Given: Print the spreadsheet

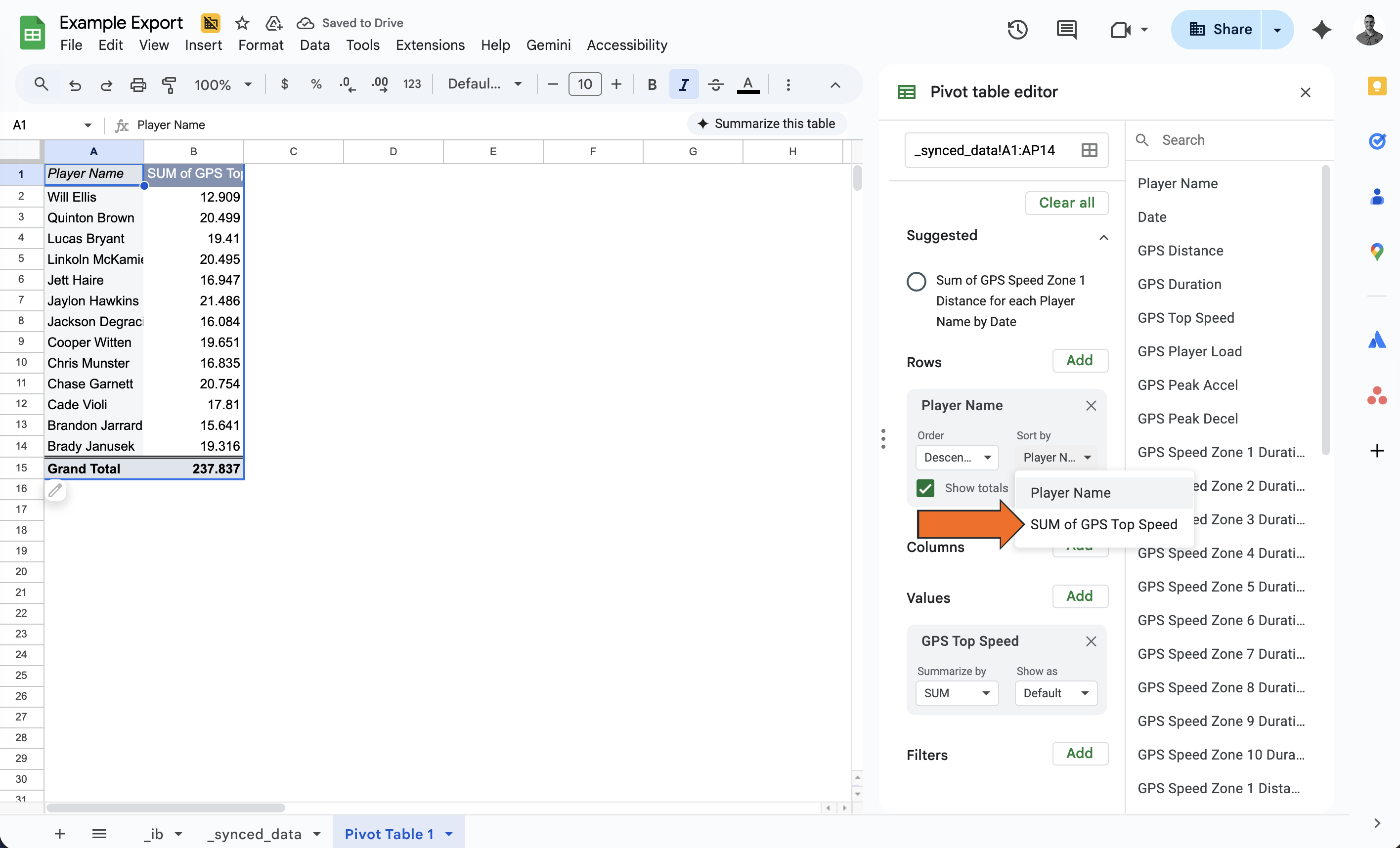Looking at the screenshot, I should (138, 85).
